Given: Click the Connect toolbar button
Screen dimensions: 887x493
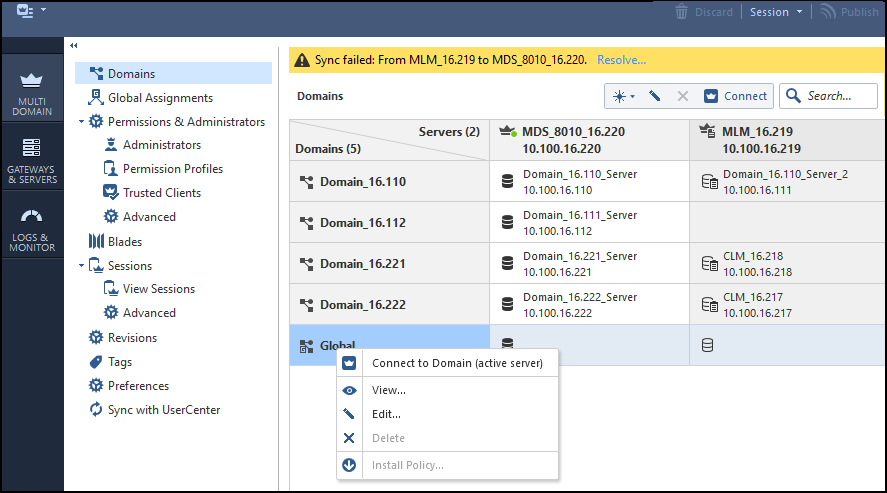Looking at the screenshot, I should click(x=736, y=96).
